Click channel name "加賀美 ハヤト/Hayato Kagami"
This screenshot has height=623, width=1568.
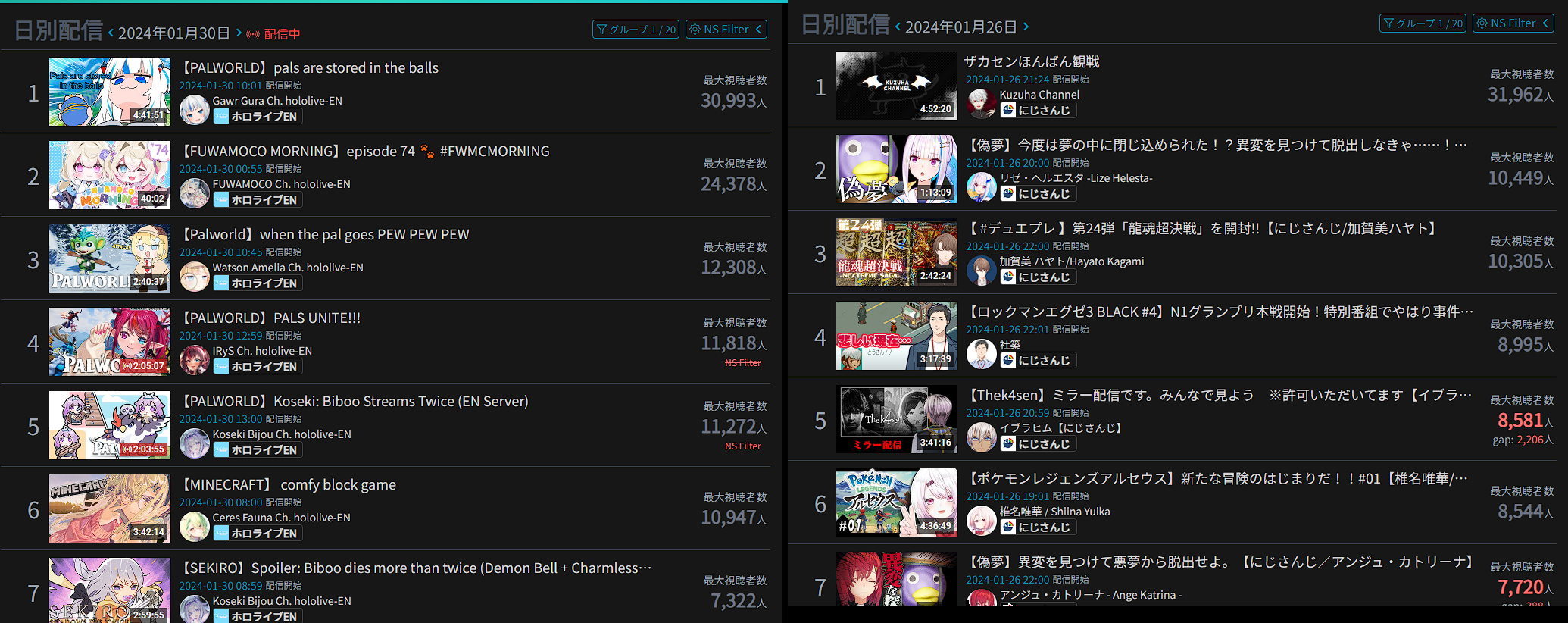pos(1072,261)
